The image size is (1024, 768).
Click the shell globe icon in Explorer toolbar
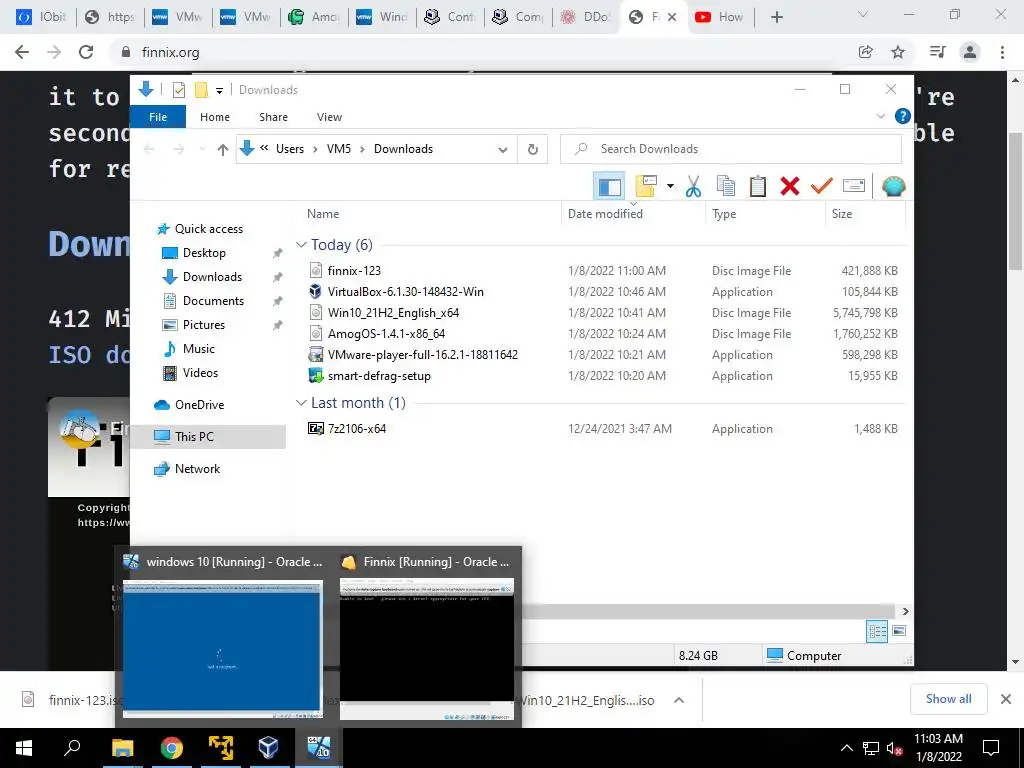[893, 187]
